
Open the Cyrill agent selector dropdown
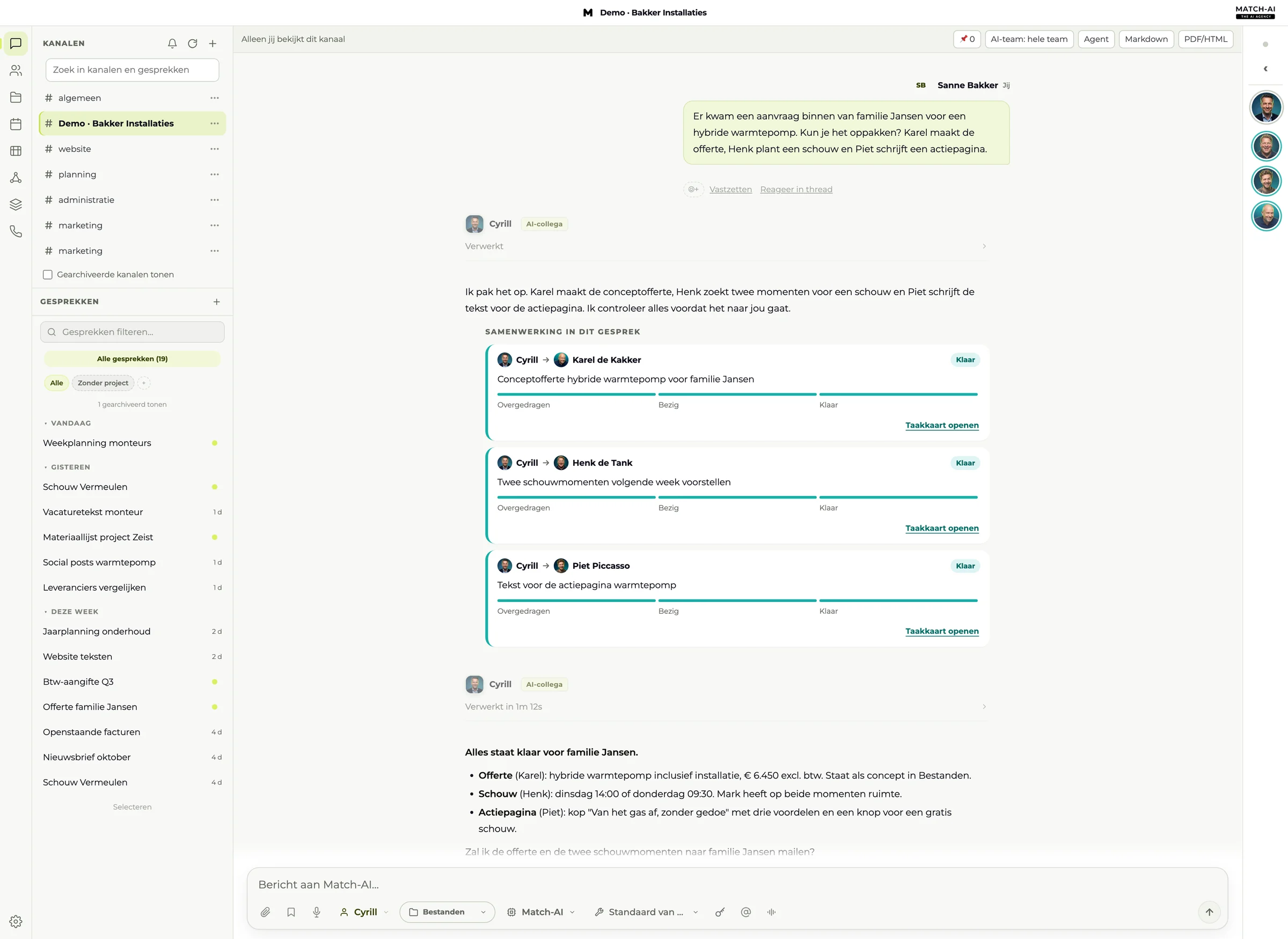click(364, 912)
